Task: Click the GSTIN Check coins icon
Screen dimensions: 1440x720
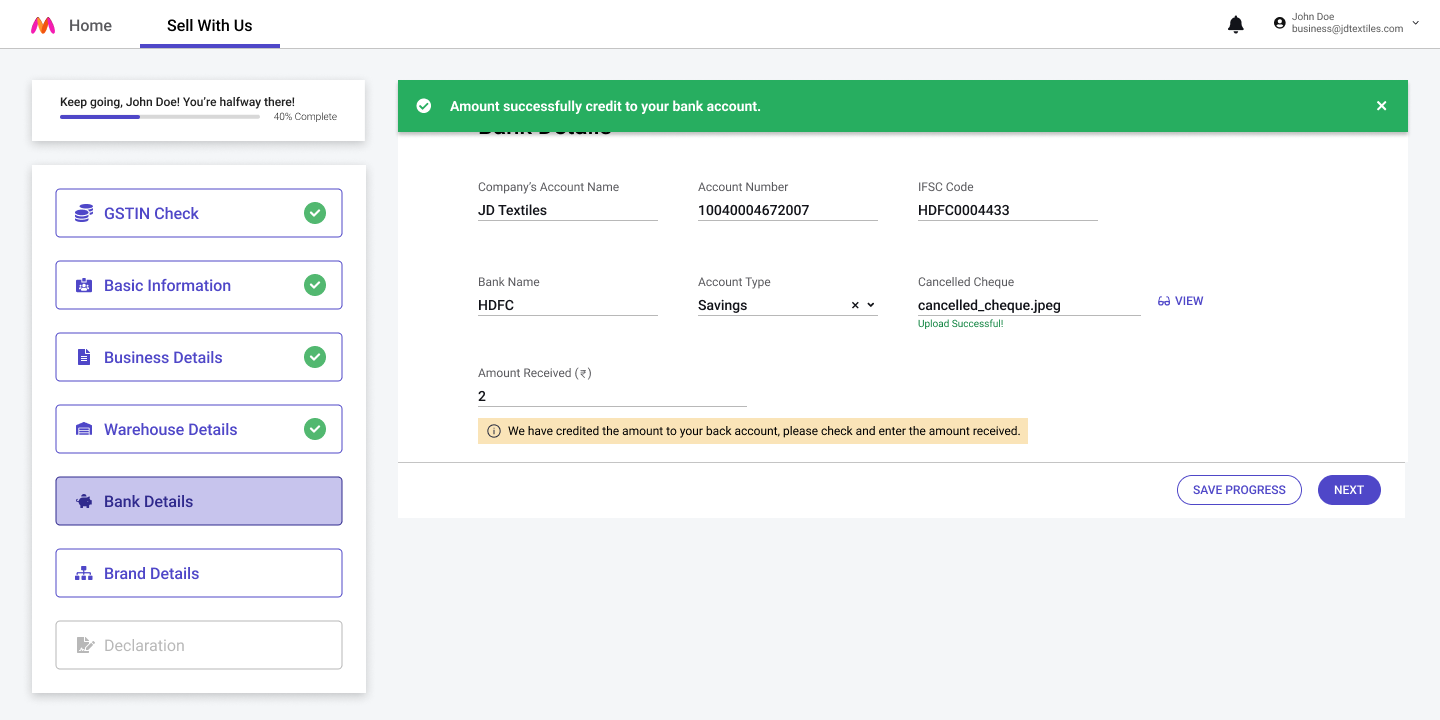Action: (x=84, y=213)
